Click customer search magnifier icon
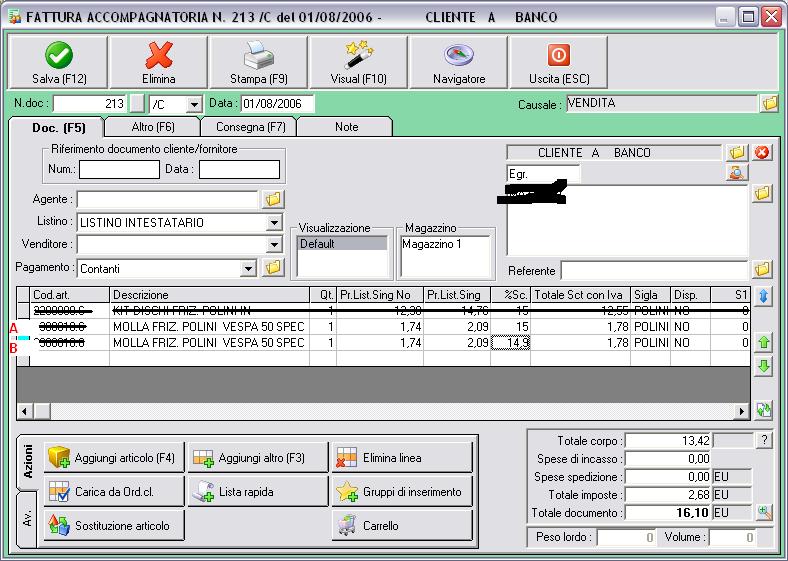This screenshot has height=561, width=788. point(737,173)
